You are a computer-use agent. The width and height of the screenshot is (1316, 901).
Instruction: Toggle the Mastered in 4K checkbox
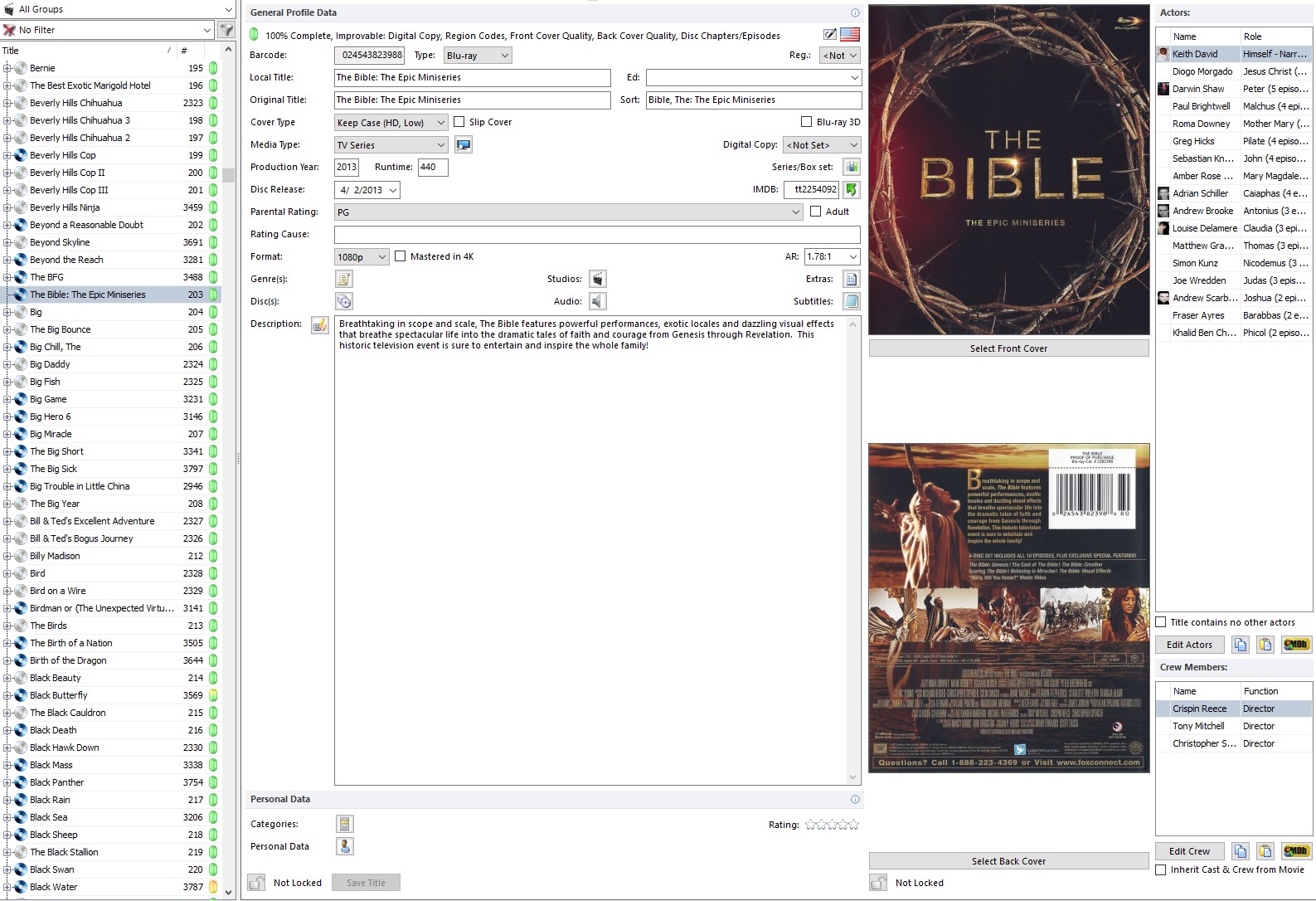(x=401, y=256)
